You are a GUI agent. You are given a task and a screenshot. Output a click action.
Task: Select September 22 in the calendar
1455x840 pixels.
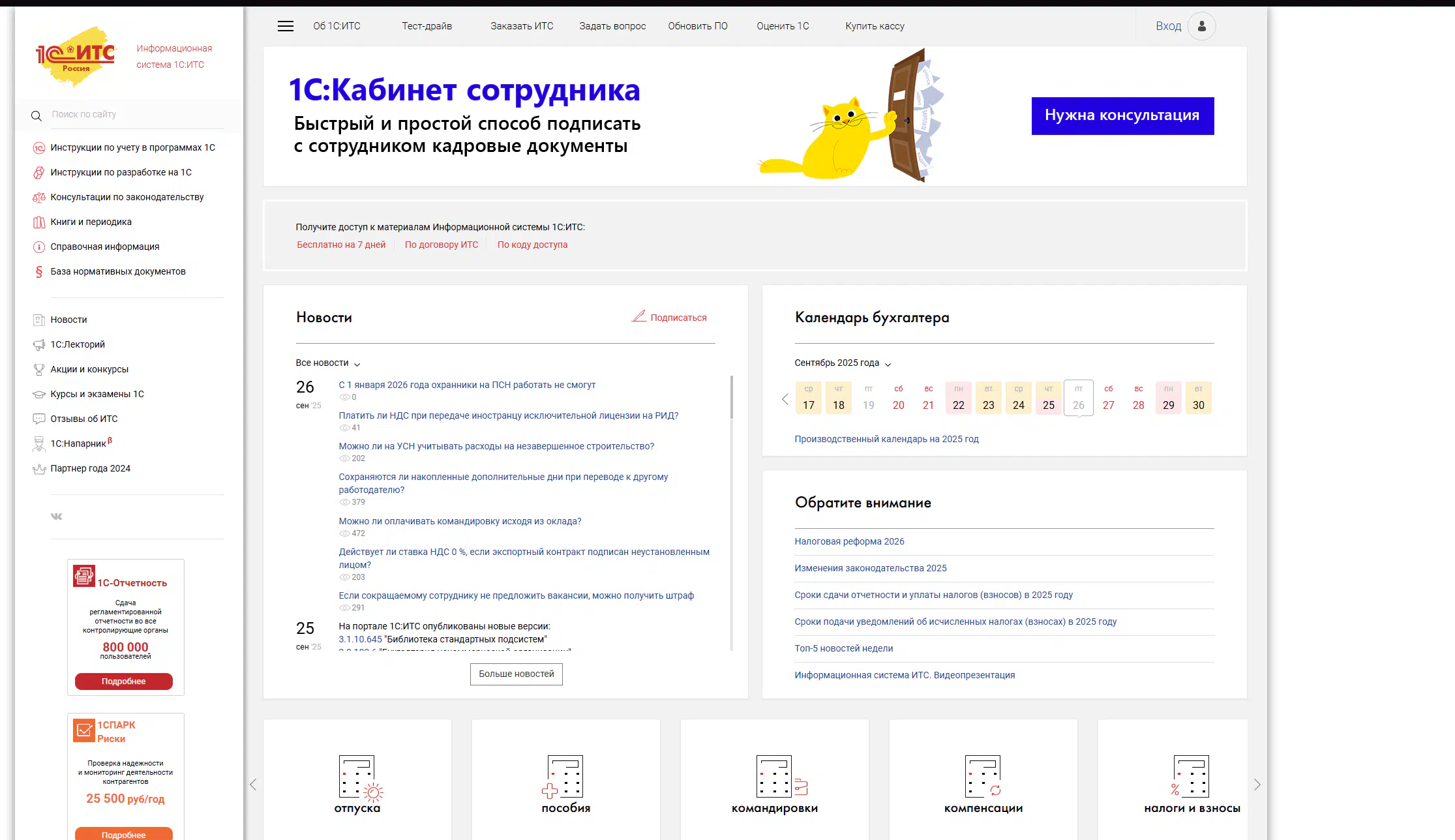[958, 398]
